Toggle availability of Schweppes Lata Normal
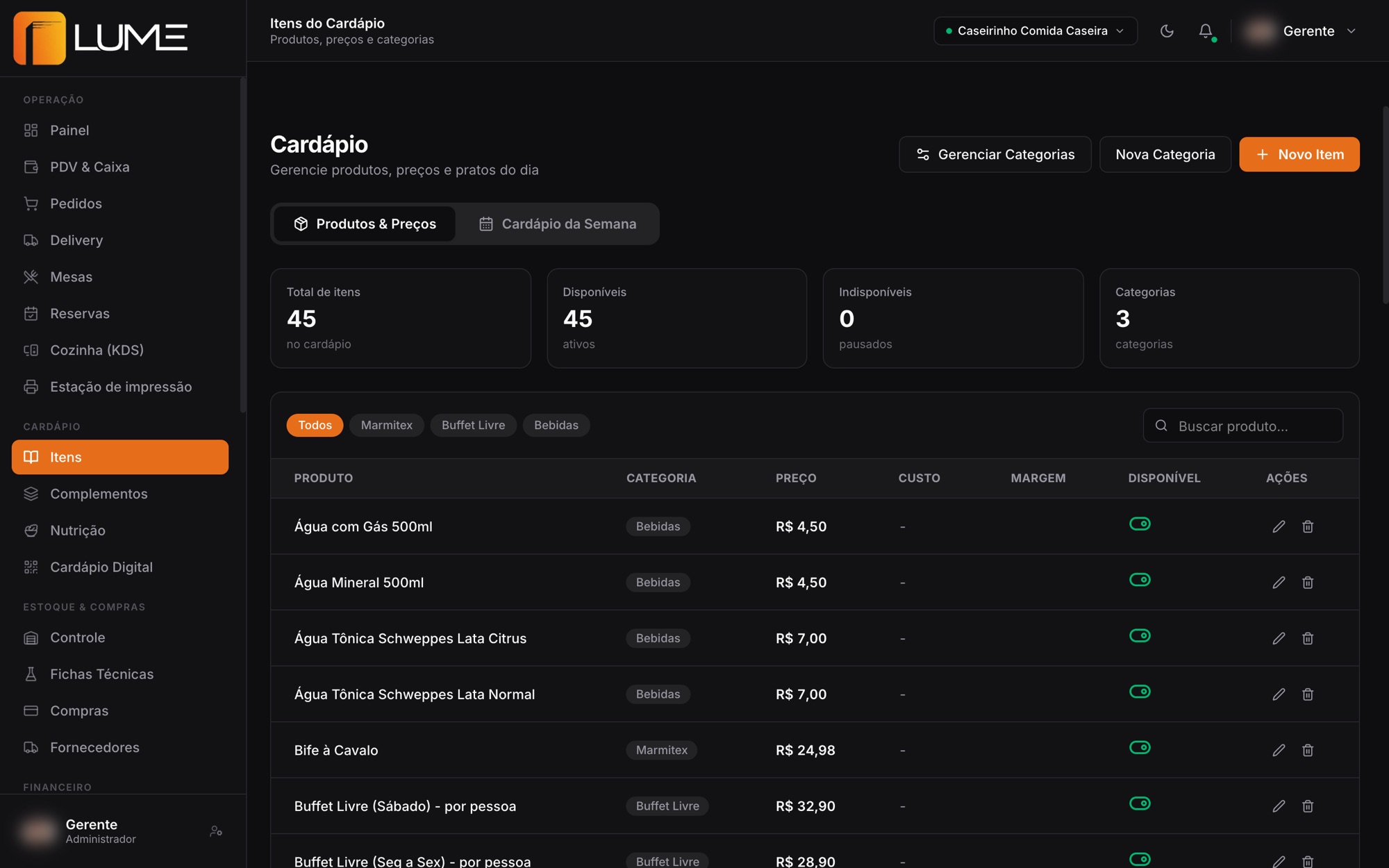The width and height of the screenshot is (1389, 868). pos(1140,692)
